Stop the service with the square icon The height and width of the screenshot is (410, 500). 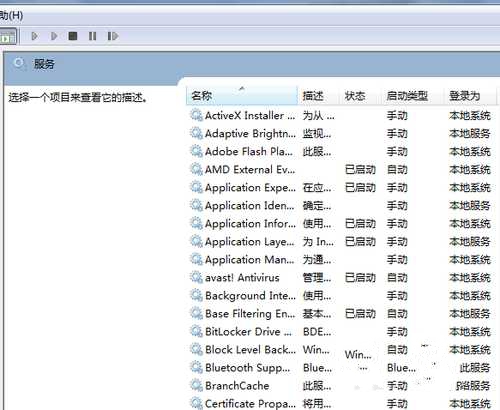73,36
